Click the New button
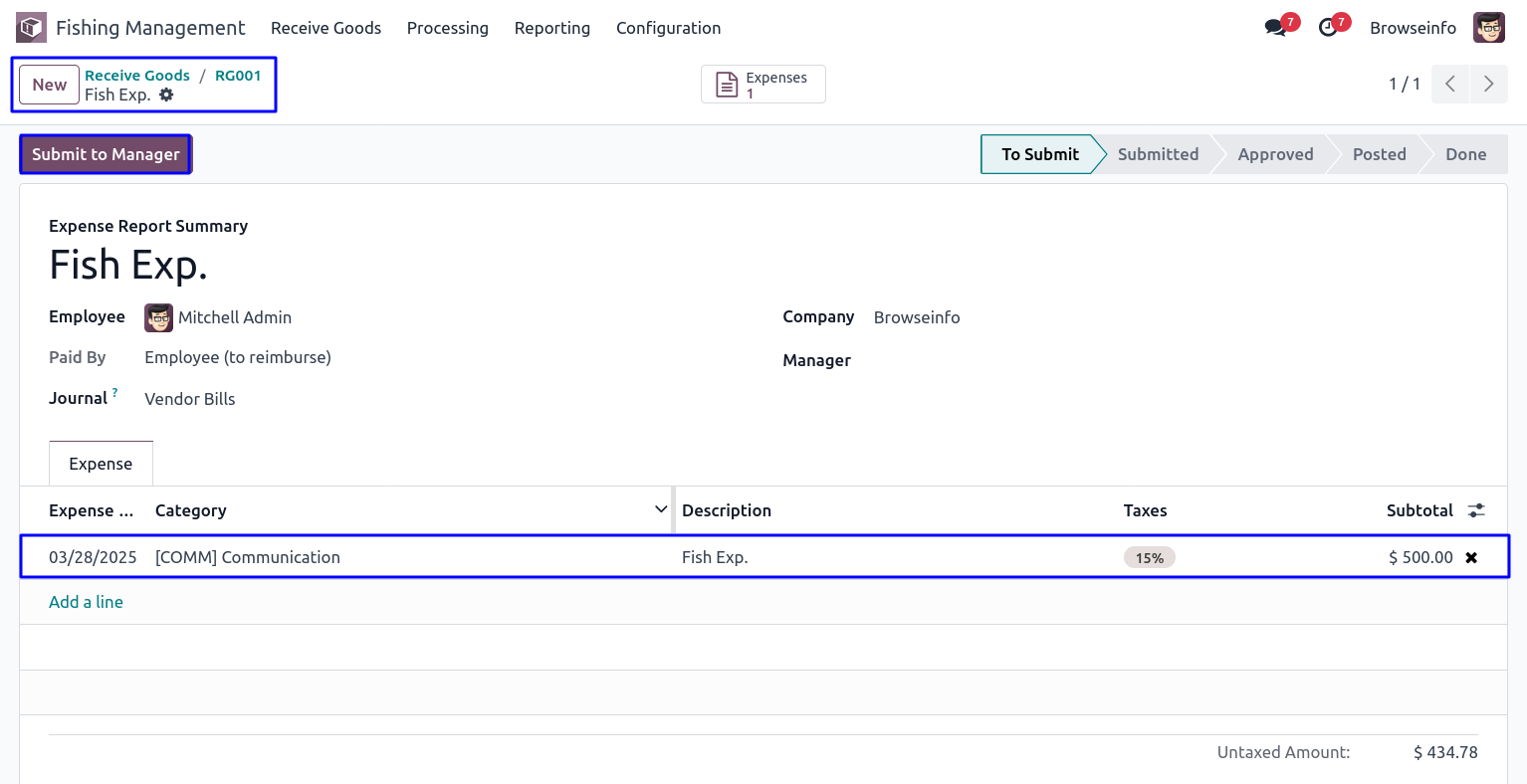Screen dimensions: 1527x784 pyautogui.click(x=49, y=85)
